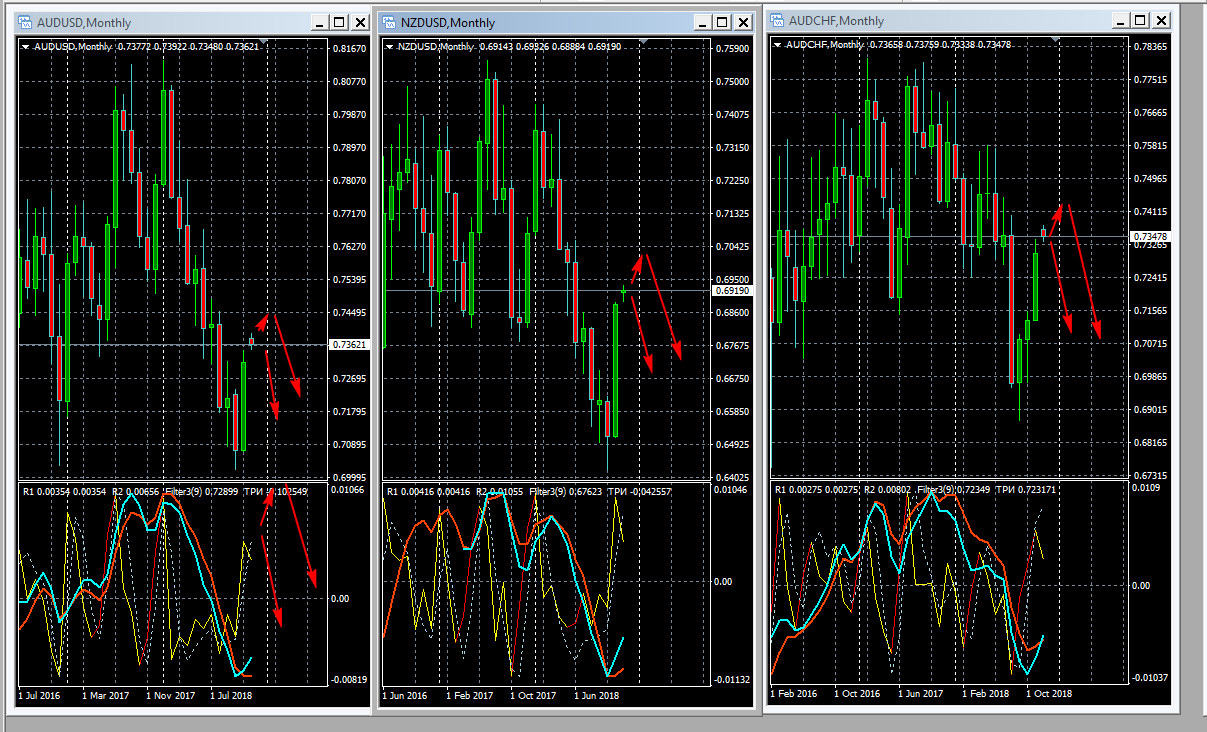This screenshot has height=732, width=1207.
Task: Click the AUDUSD,Monthly window title text
Action: tap(84, 23)
